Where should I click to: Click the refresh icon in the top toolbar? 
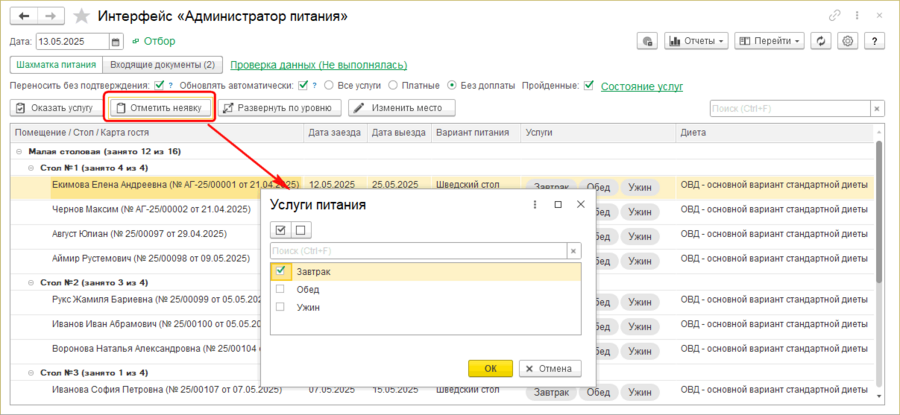tap(821, 42)
